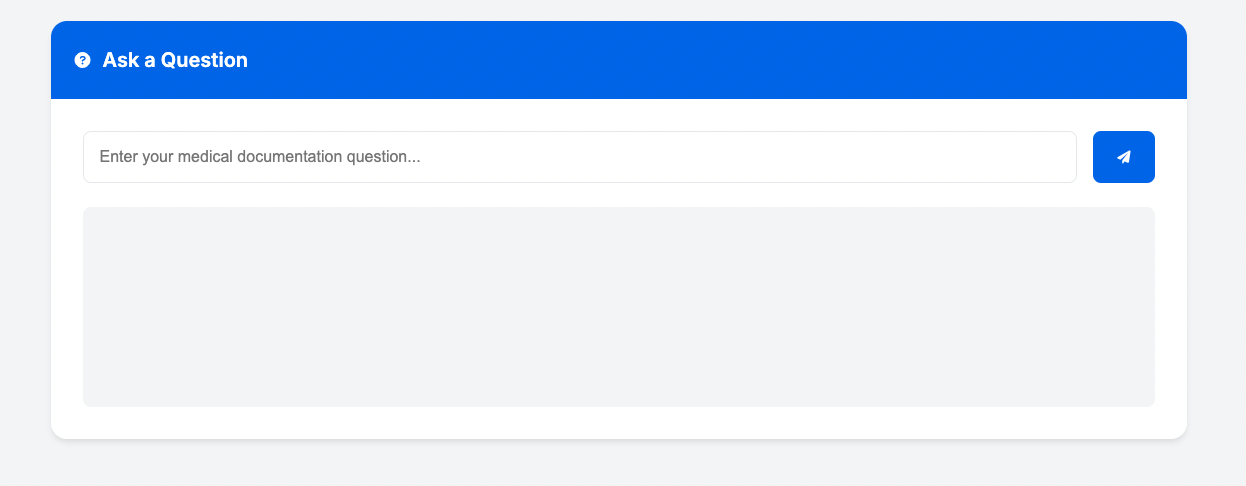Place the cursor in the question input box
Viewport: 1246px width, 486px height.
580,157
